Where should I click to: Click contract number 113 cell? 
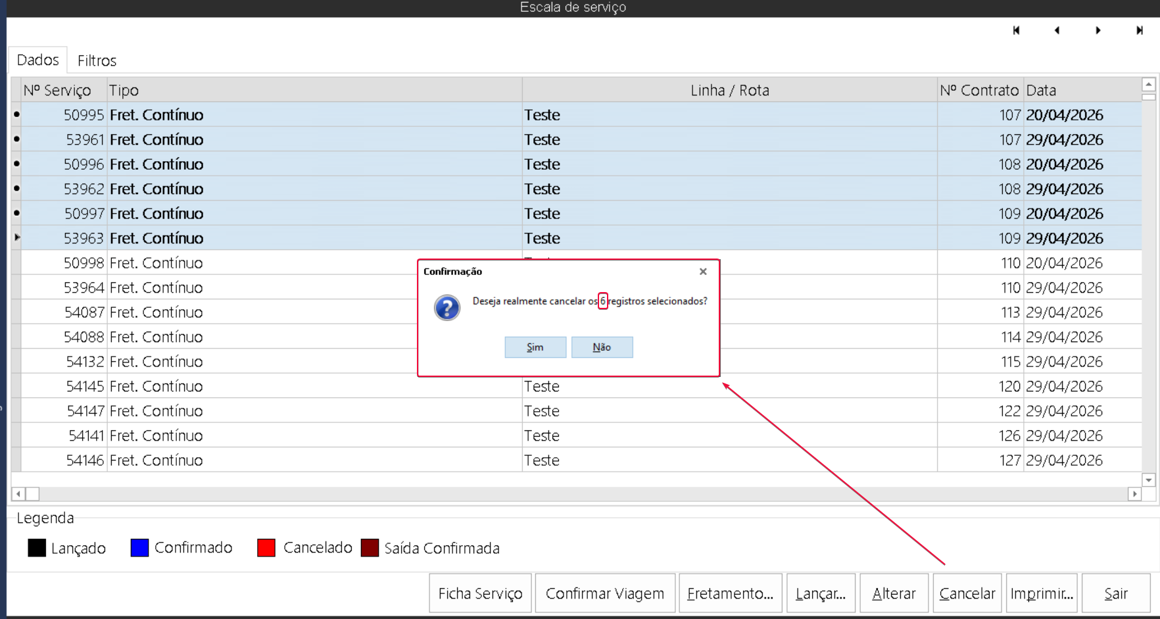(x=980, y=312)
